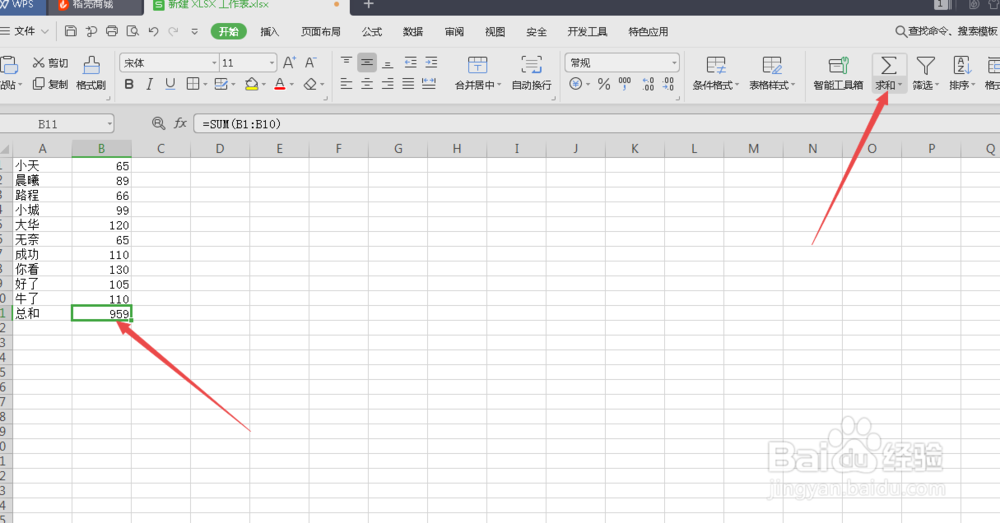Switch to the 插入 ribbon tab
Viewport: 1000px width, 523px height.
[x=269, y=31]
